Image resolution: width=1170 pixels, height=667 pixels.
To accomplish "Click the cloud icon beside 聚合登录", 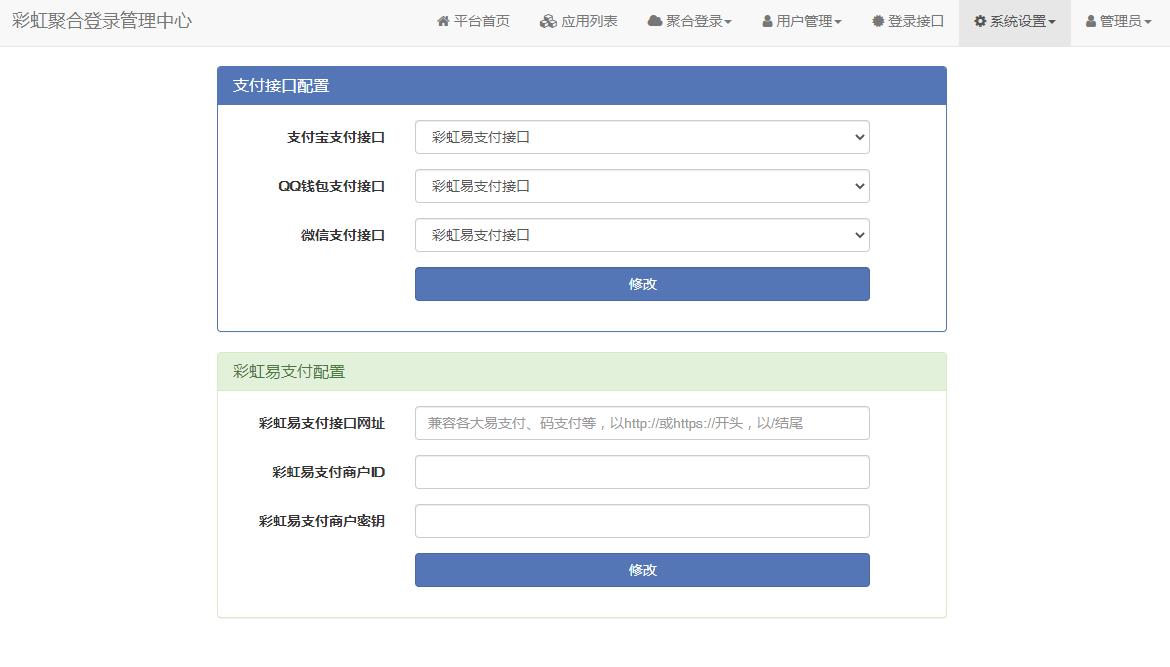I will 654,21.
